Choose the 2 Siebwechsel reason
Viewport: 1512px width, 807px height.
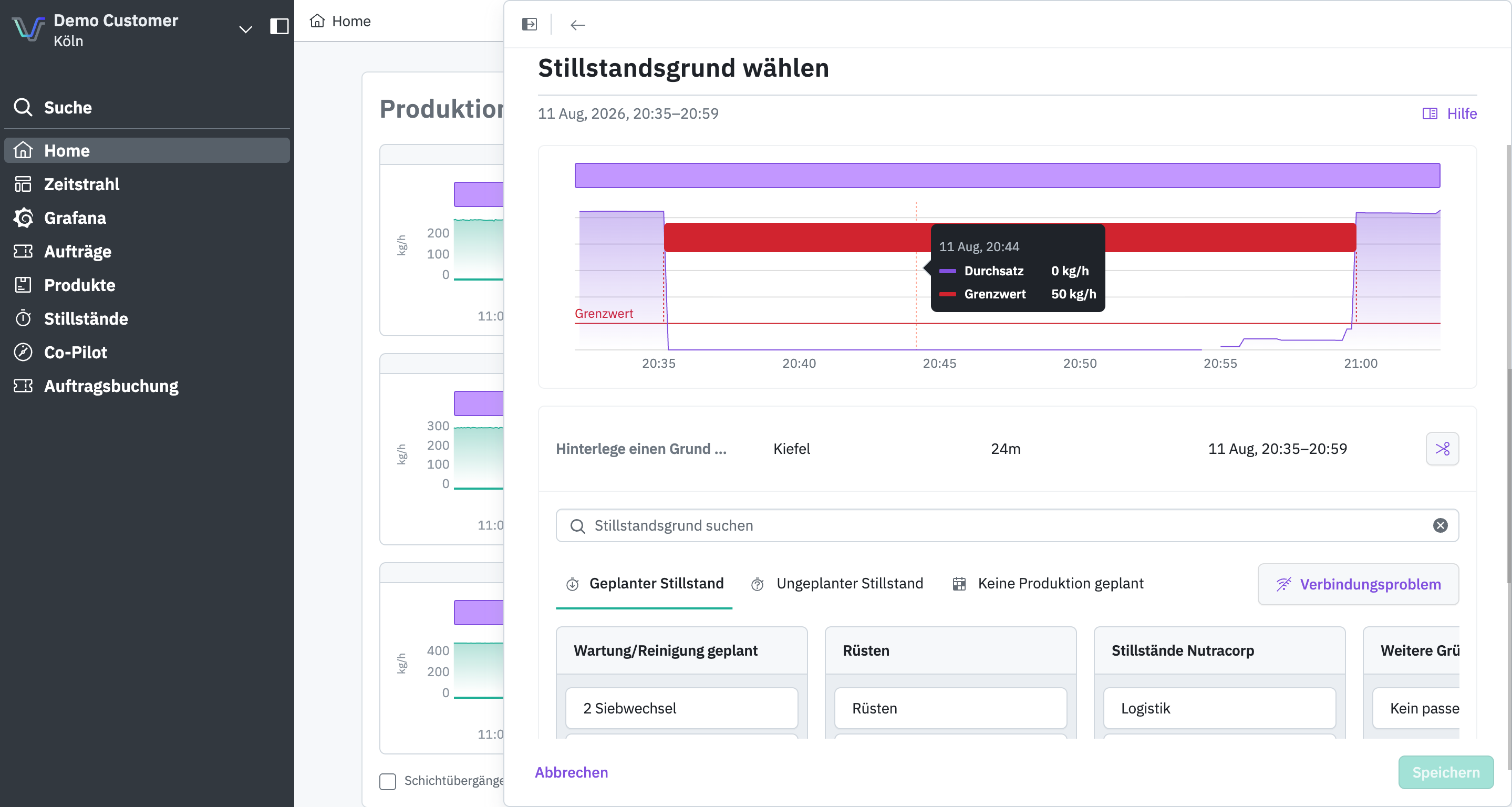[x=681, y=708]
